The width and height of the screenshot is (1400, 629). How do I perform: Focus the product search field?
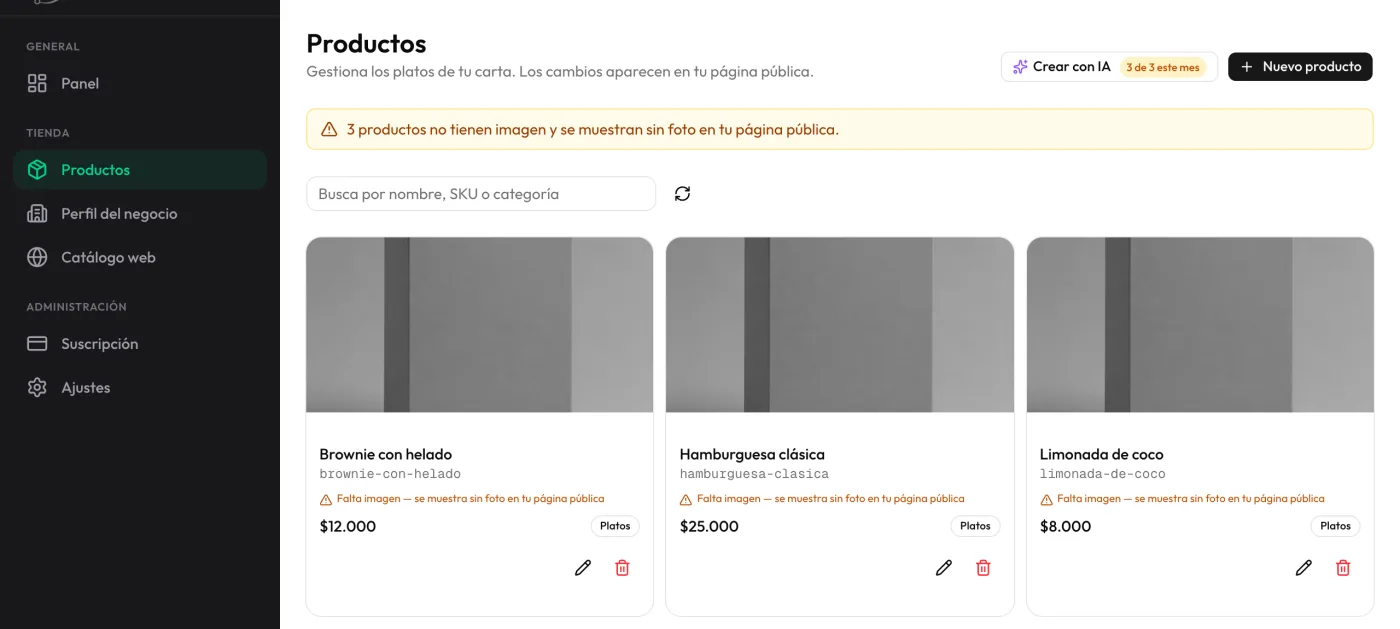coord(481,194)
